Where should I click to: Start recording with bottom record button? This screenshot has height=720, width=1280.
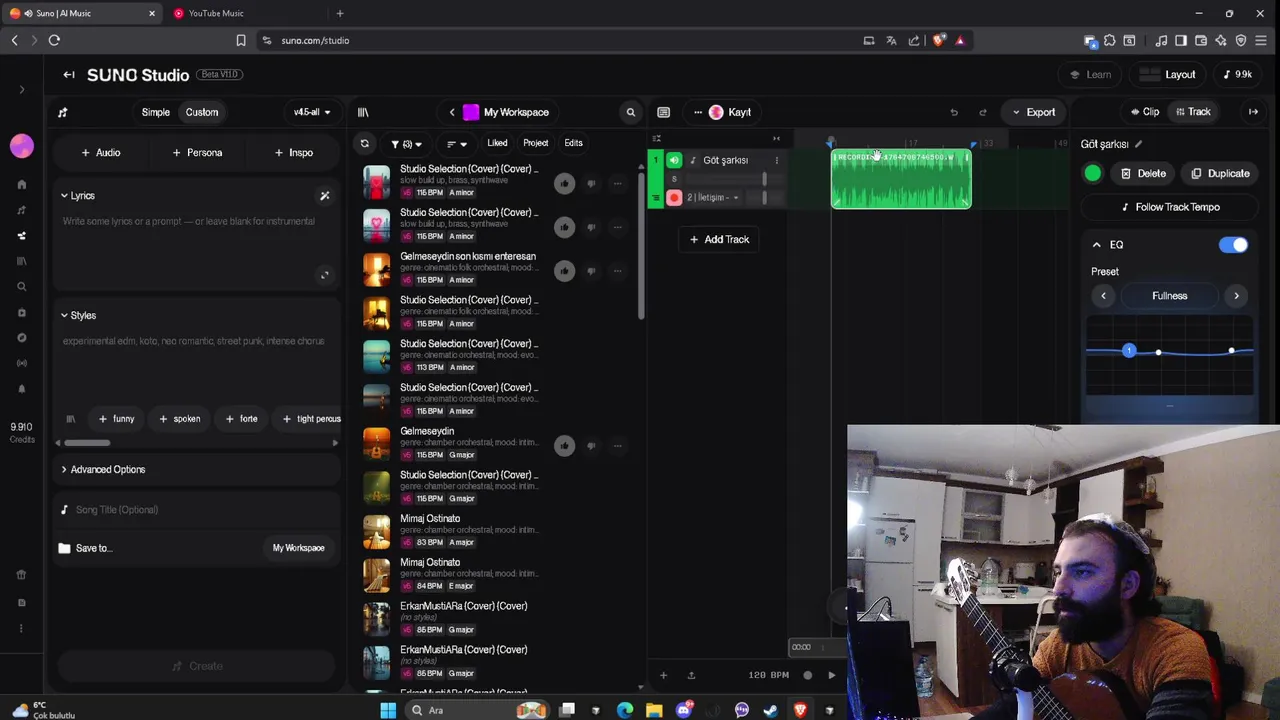click(808, 675)
